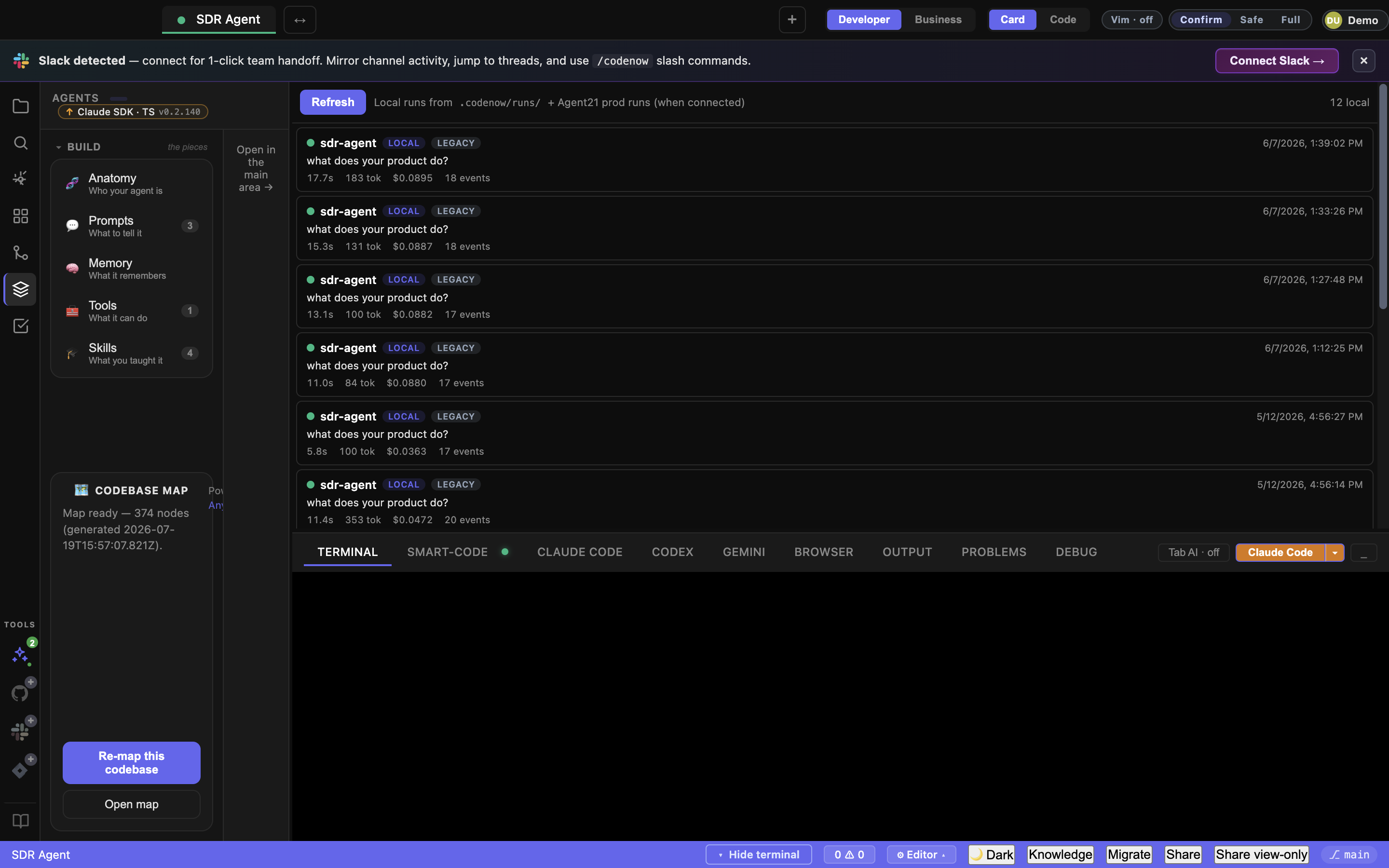Switch to the SMART-CODE tab
The width and height of the screenshot is (1389, 868).
[447, 552]
